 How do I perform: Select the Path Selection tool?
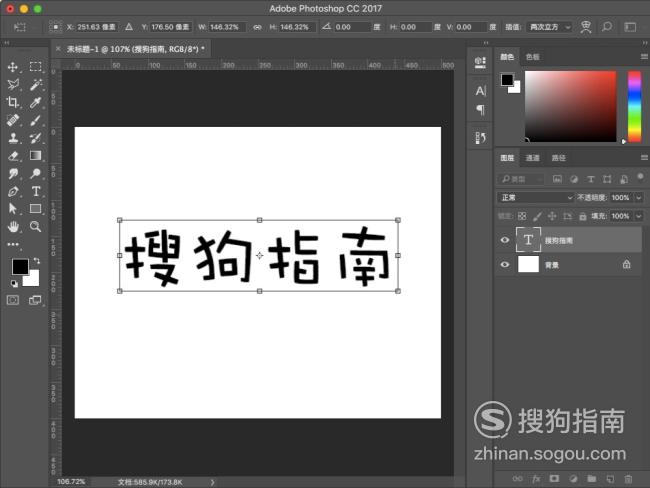13,209
